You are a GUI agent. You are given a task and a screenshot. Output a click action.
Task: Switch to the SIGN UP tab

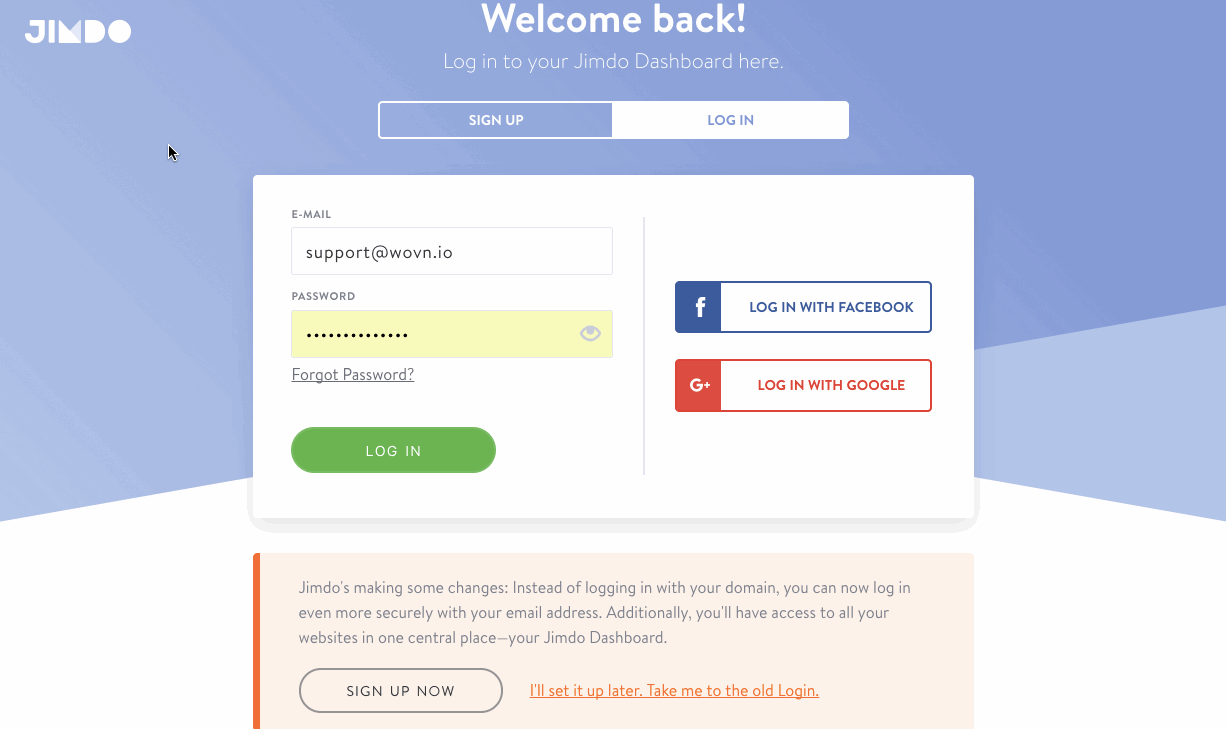[496, 120]
